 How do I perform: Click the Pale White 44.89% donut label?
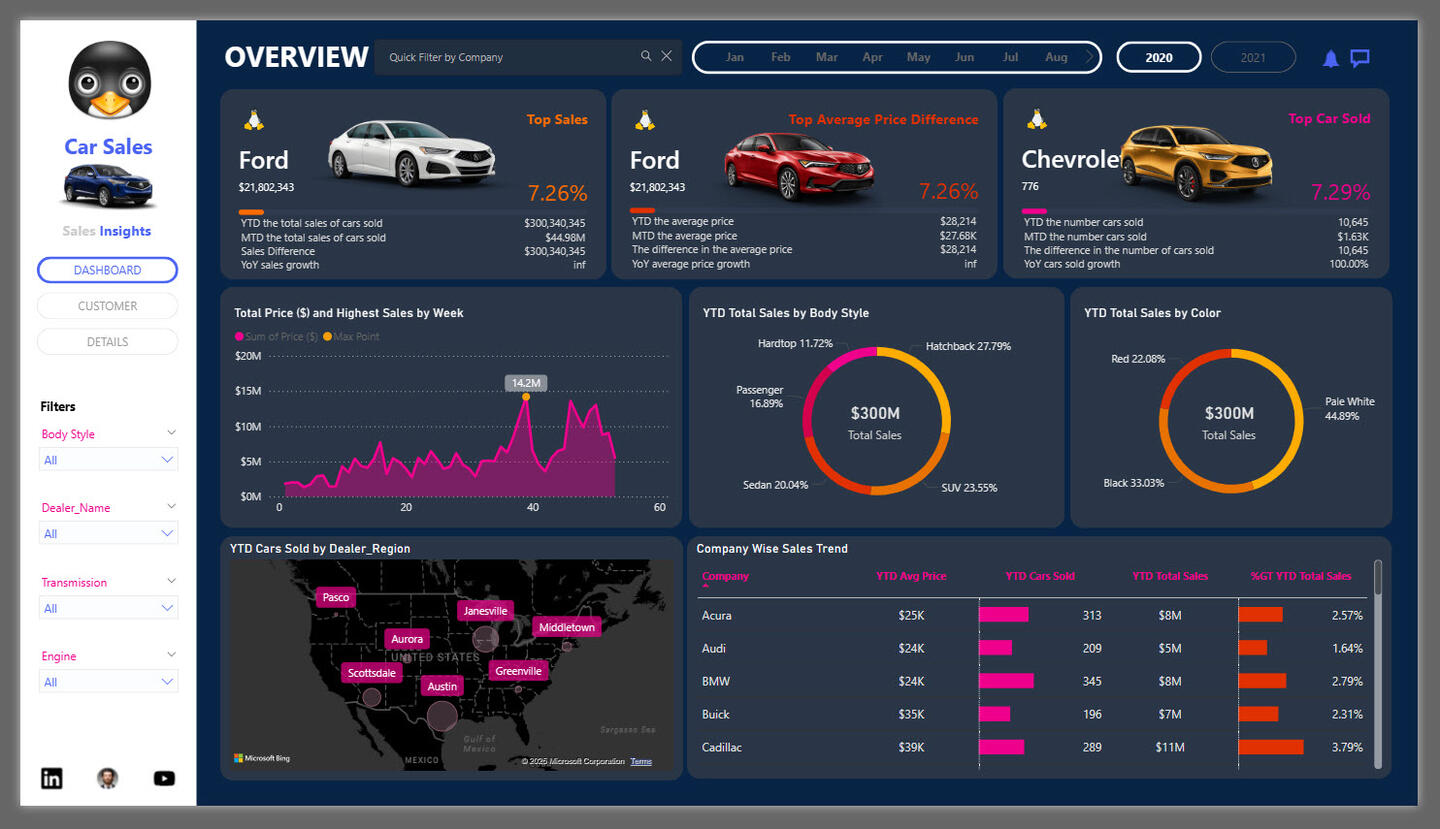click(x=1350, y=408)
